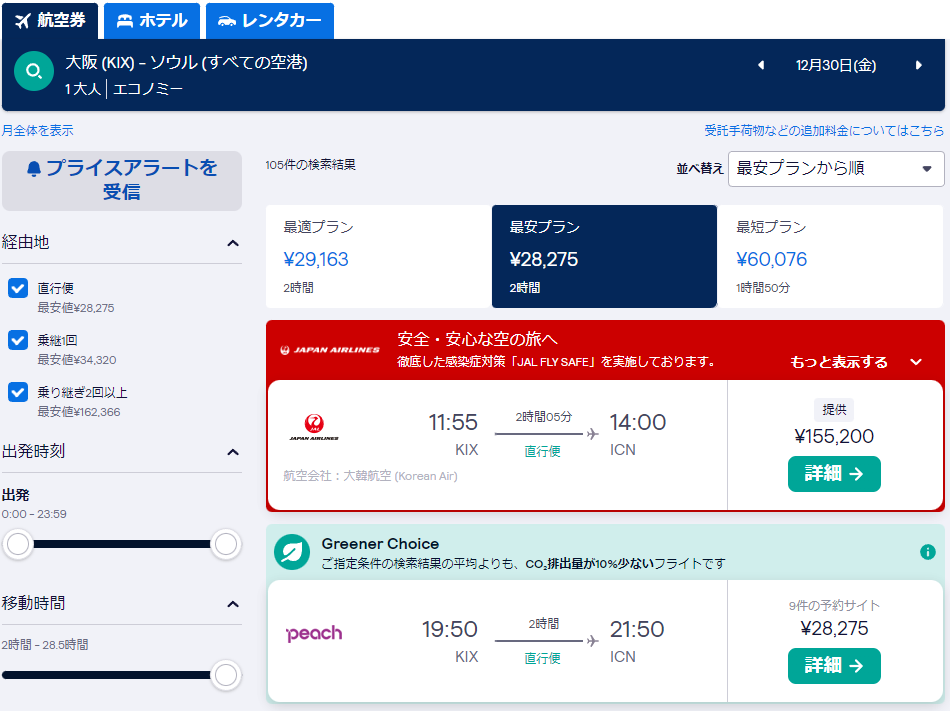The width and height of the screenshot is (950, 711).
Task: Click 詳細 button for Peach ¥28,275 flight
Action: [x=834, y=666]
